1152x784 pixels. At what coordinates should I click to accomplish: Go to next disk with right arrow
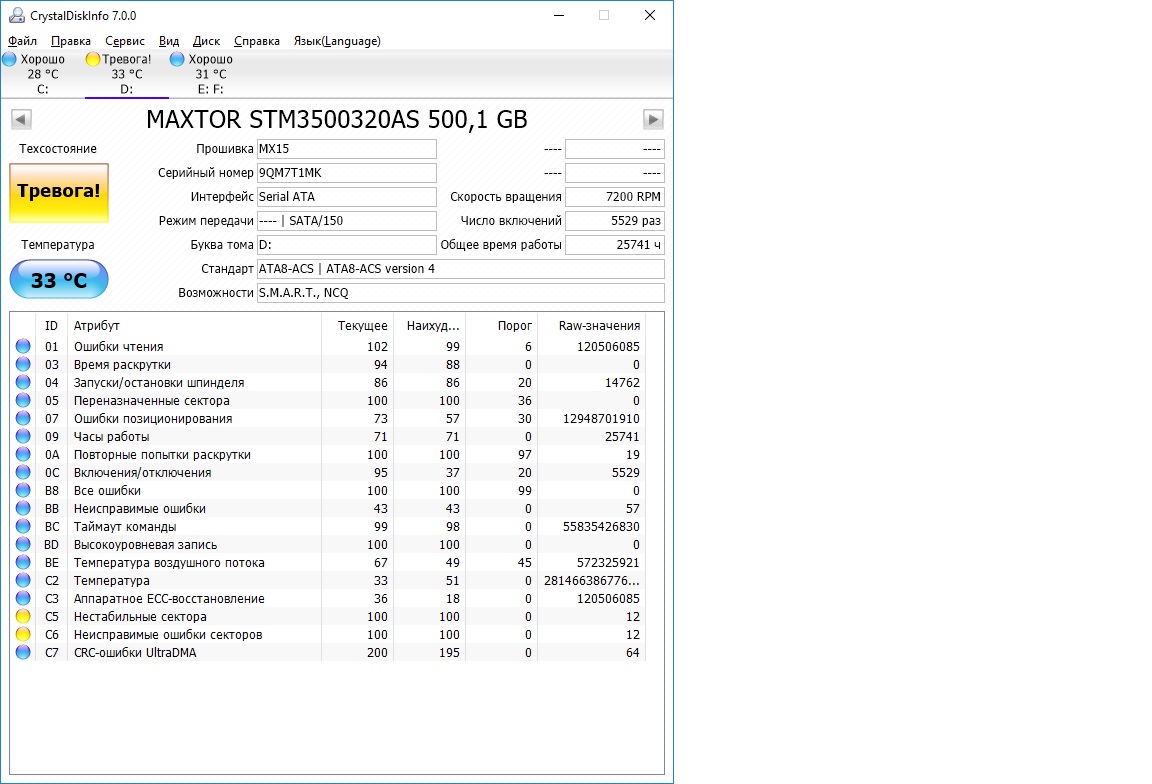(653, 119)
